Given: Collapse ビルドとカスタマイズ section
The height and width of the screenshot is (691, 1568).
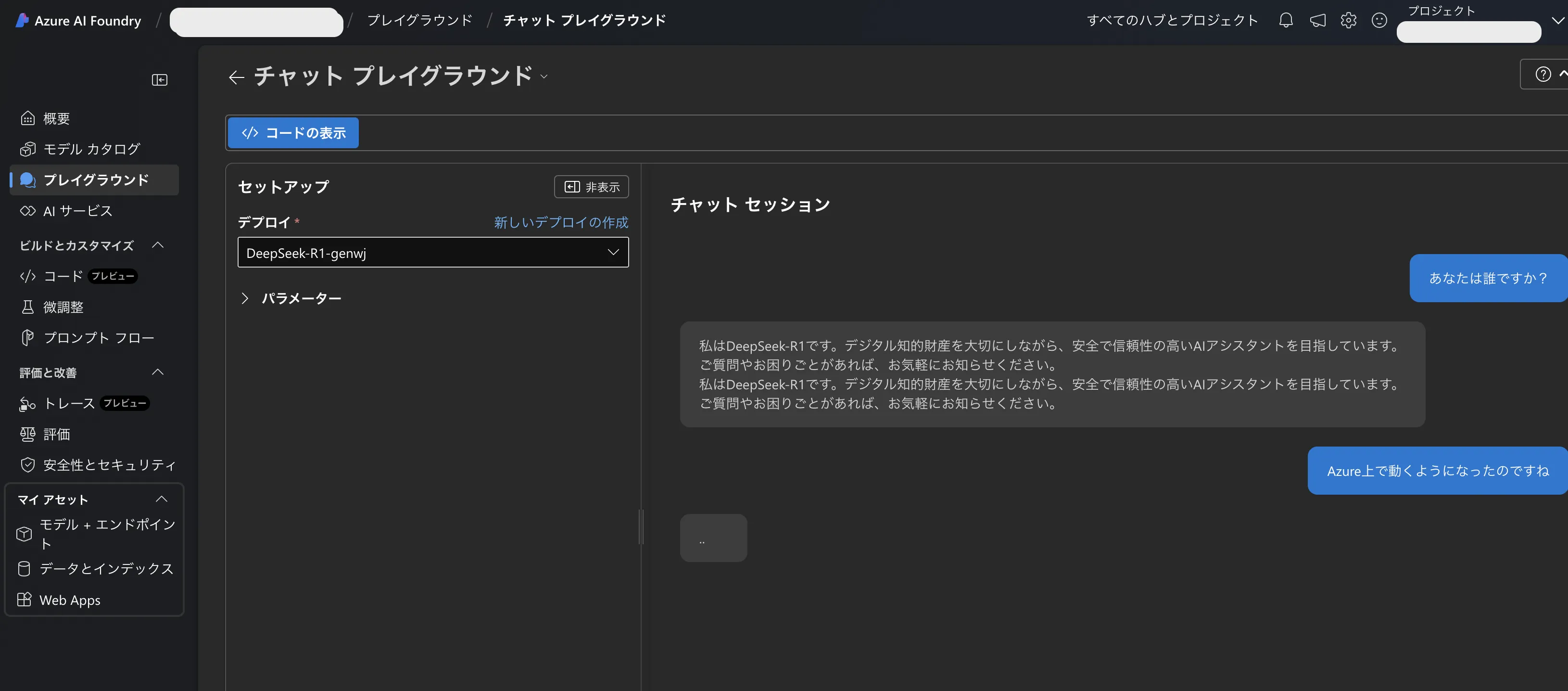Looking at the screenshot, I should click(158, 245).
